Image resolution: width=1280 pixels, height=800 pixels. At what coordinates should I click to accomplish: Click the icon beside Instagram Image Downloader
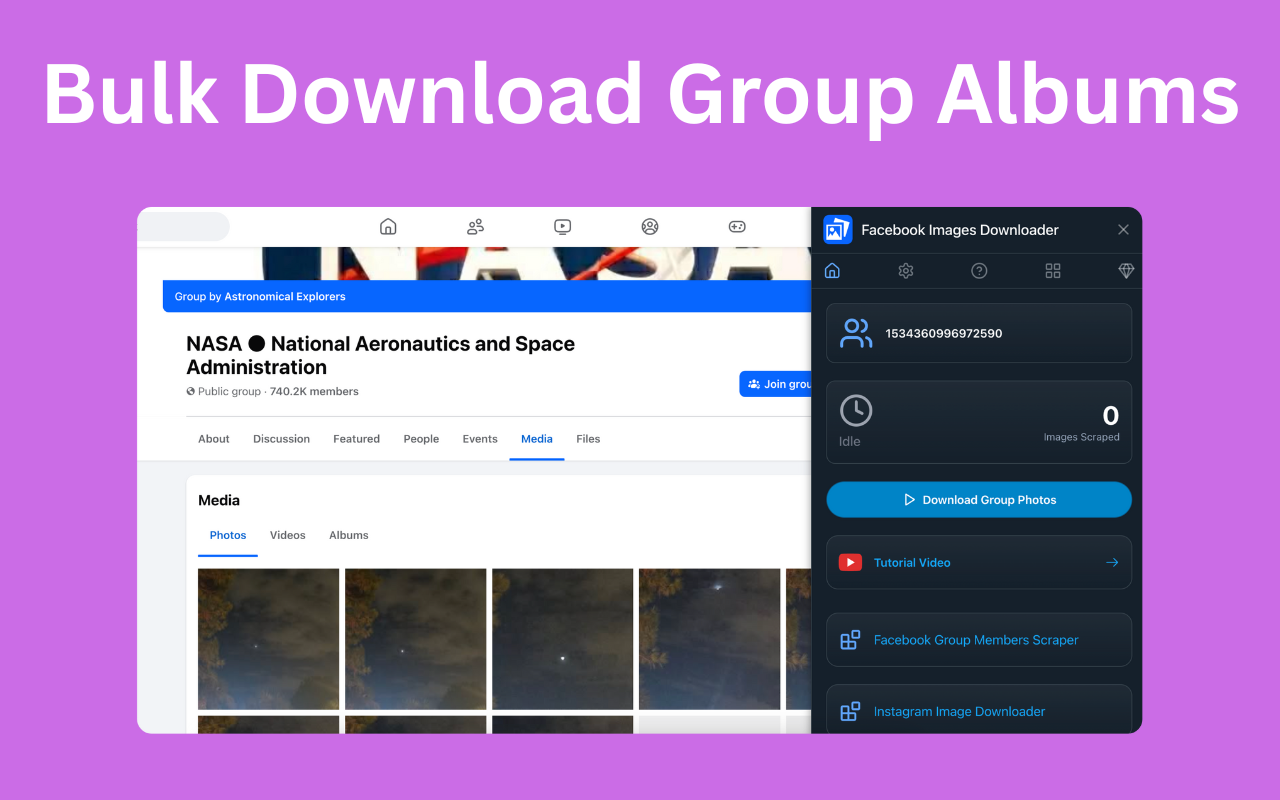click(x=850, y=712)
